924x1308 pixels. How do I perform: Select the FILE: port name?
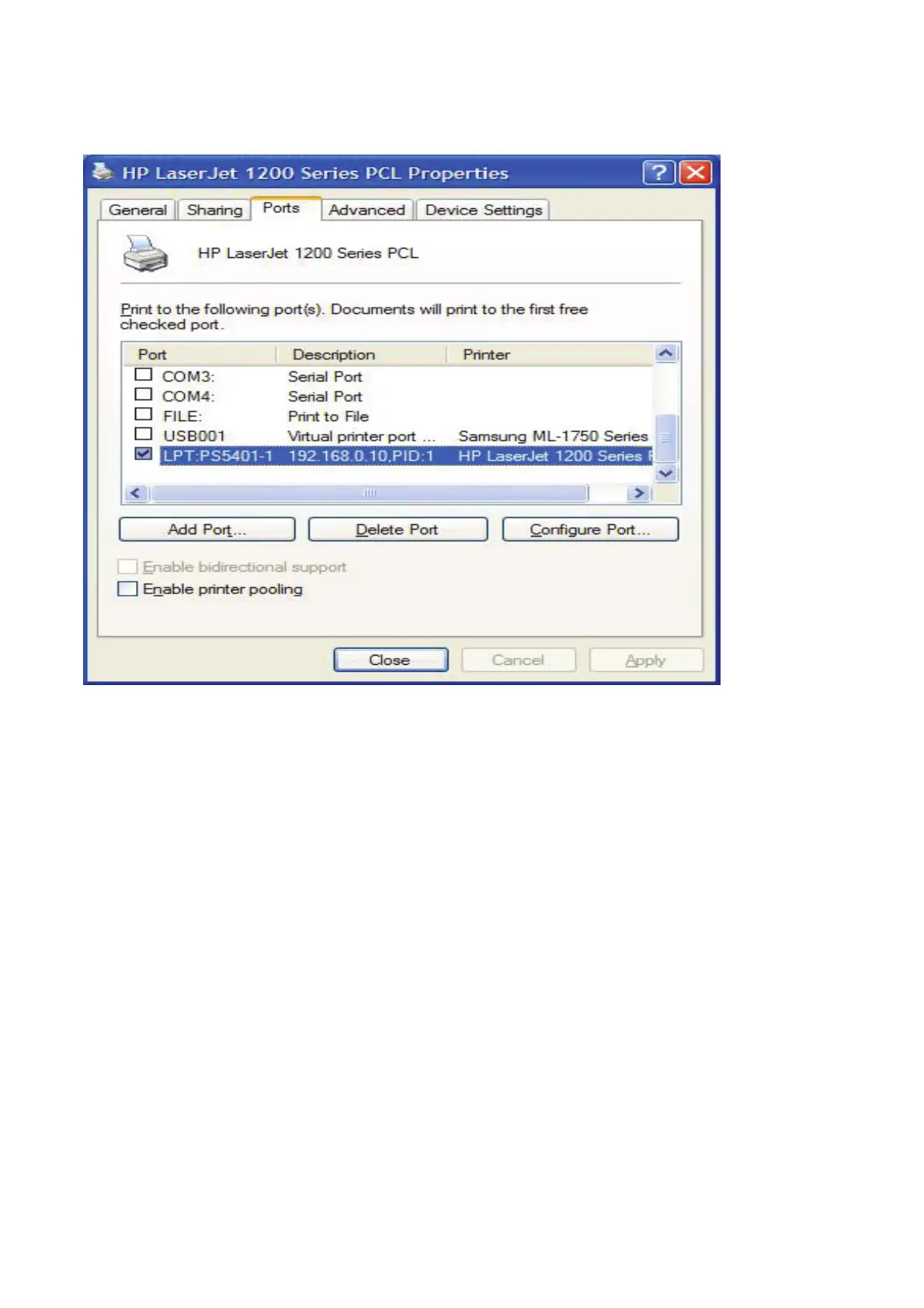[182, 416]
